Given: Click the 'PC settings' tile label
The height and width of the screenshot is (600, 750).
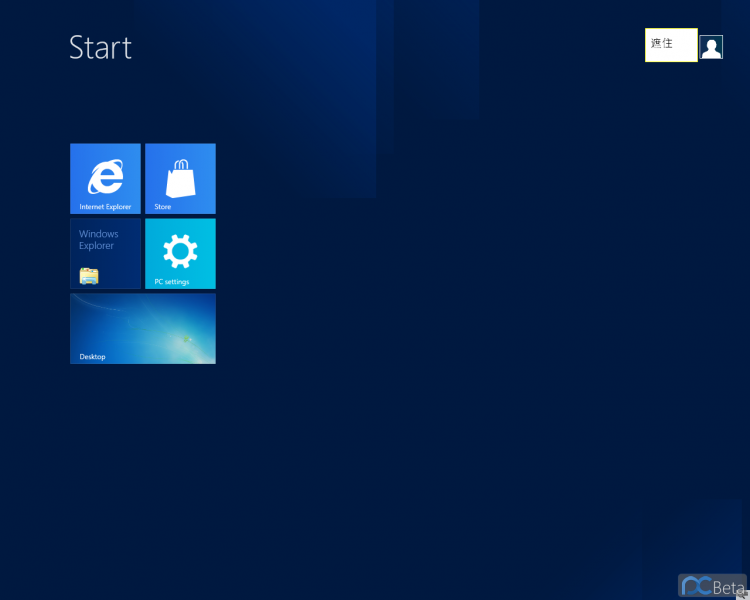Looking at the screenshot, I should (172, 282).
